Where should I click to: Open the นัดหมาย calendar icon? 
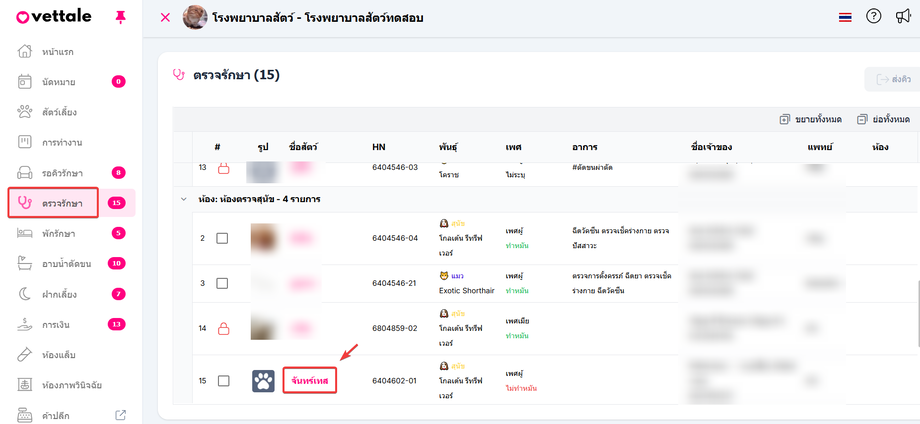(25, 82)
